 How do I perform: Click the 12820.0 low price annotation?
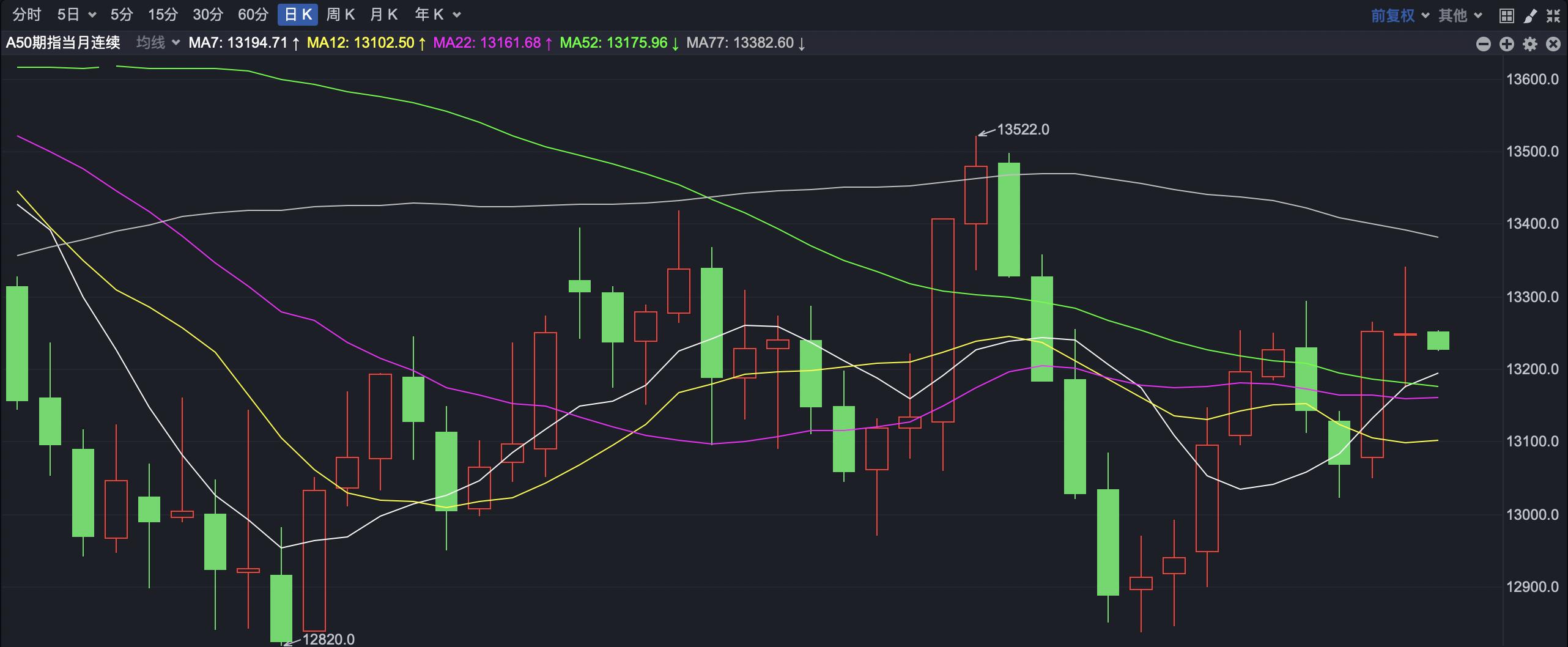click(x=328, y=639)
